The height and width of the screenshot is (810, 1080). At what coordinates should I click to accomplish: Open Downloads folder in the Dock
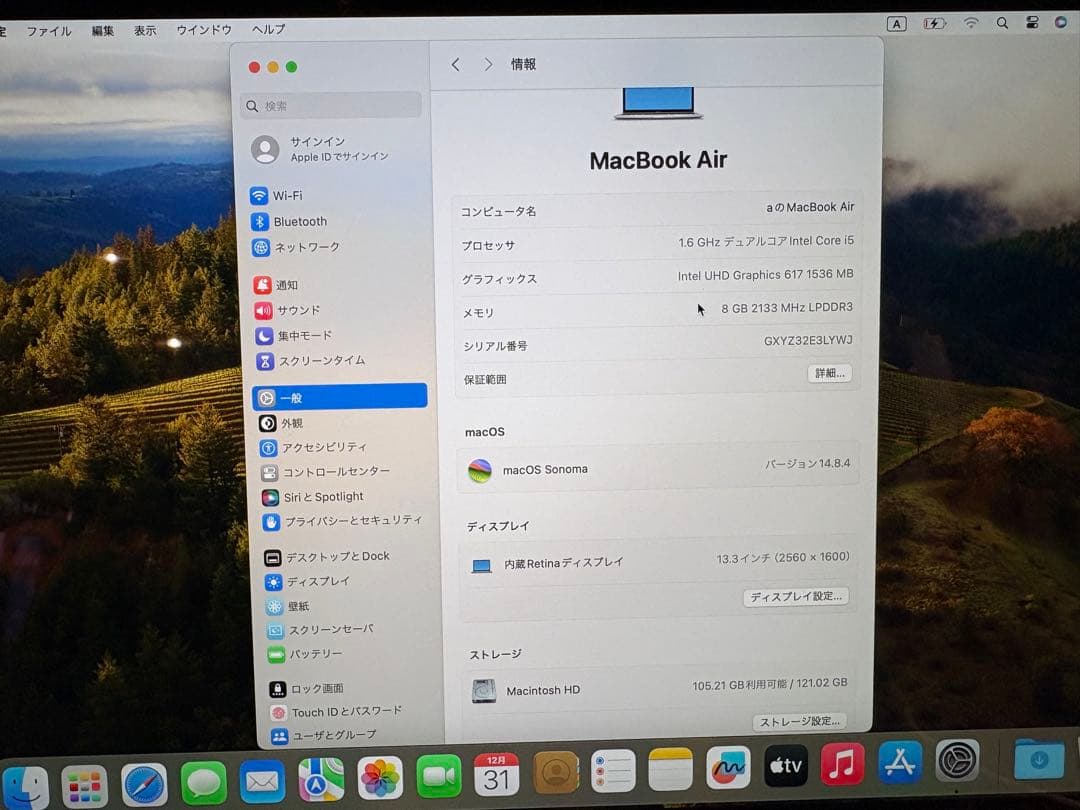(x=1039, y=759)
